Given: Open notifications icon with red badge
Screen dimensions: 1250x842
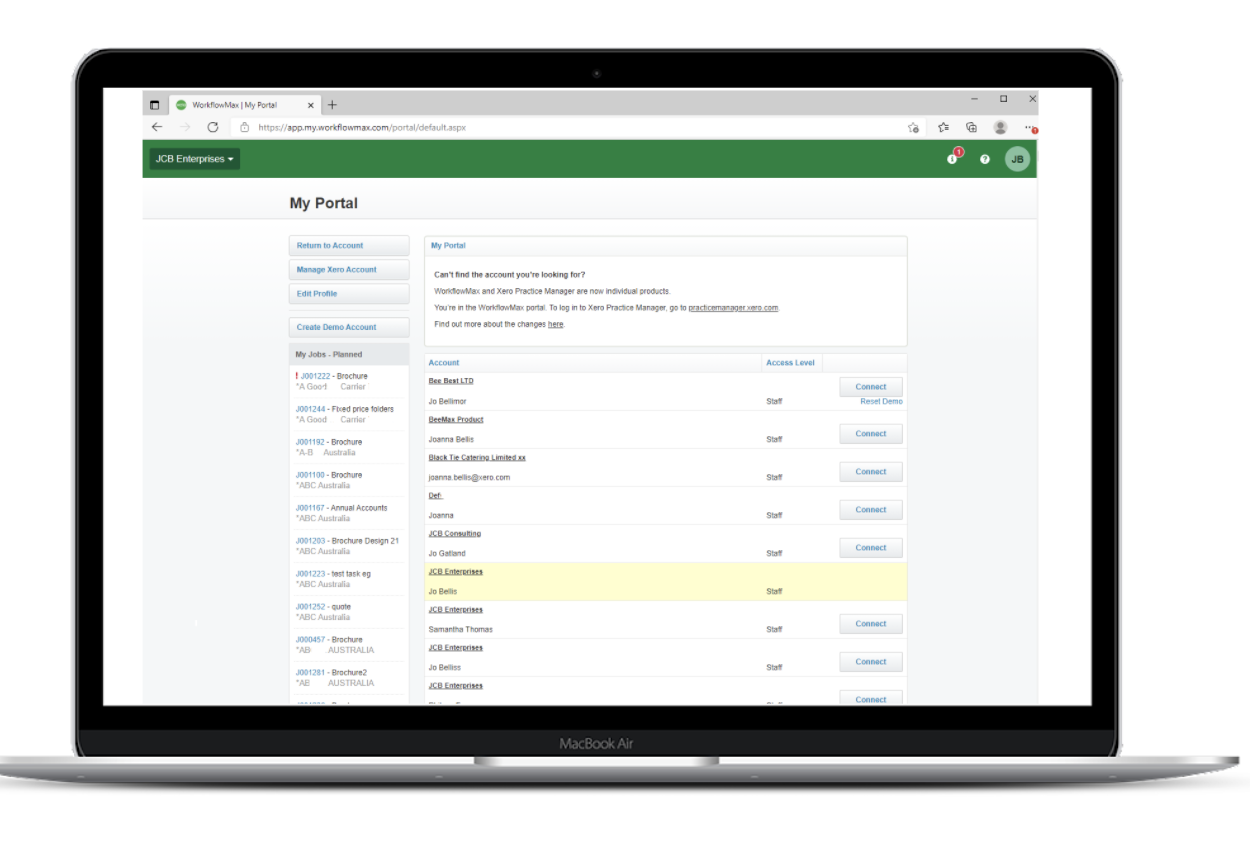Looking at the screenshot, I should pos(954,158).
